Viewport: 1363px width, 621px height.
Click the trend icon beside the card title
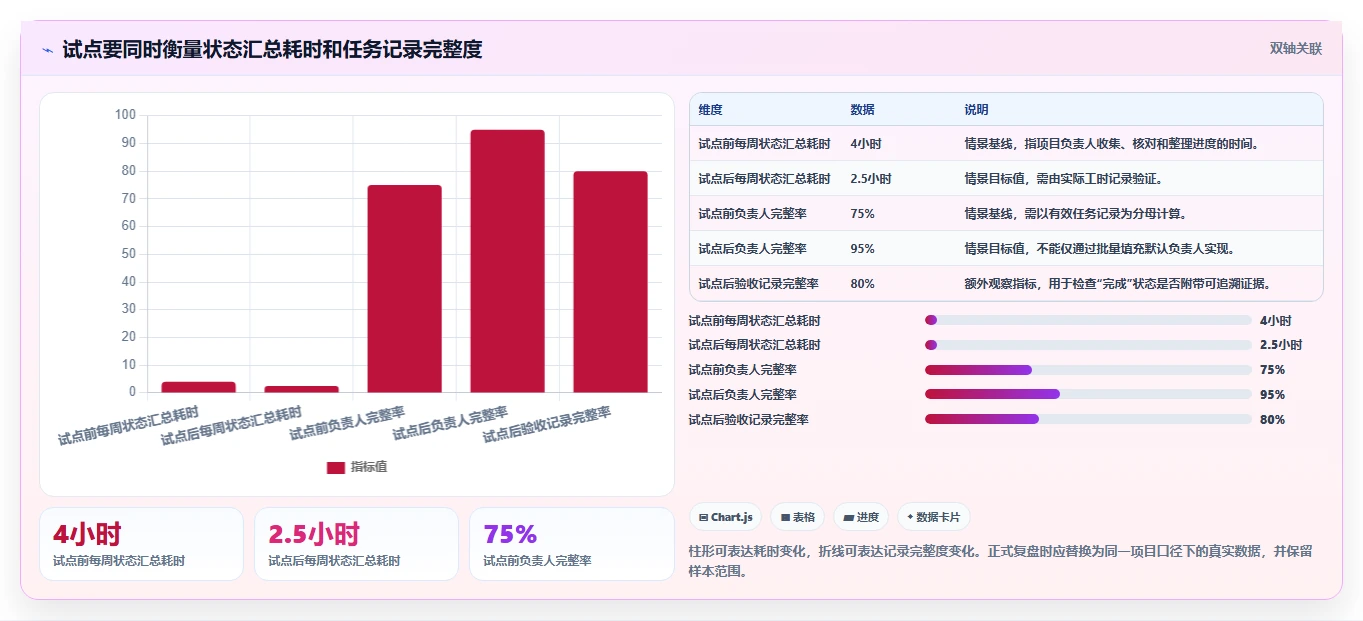[x=47, y=50]
